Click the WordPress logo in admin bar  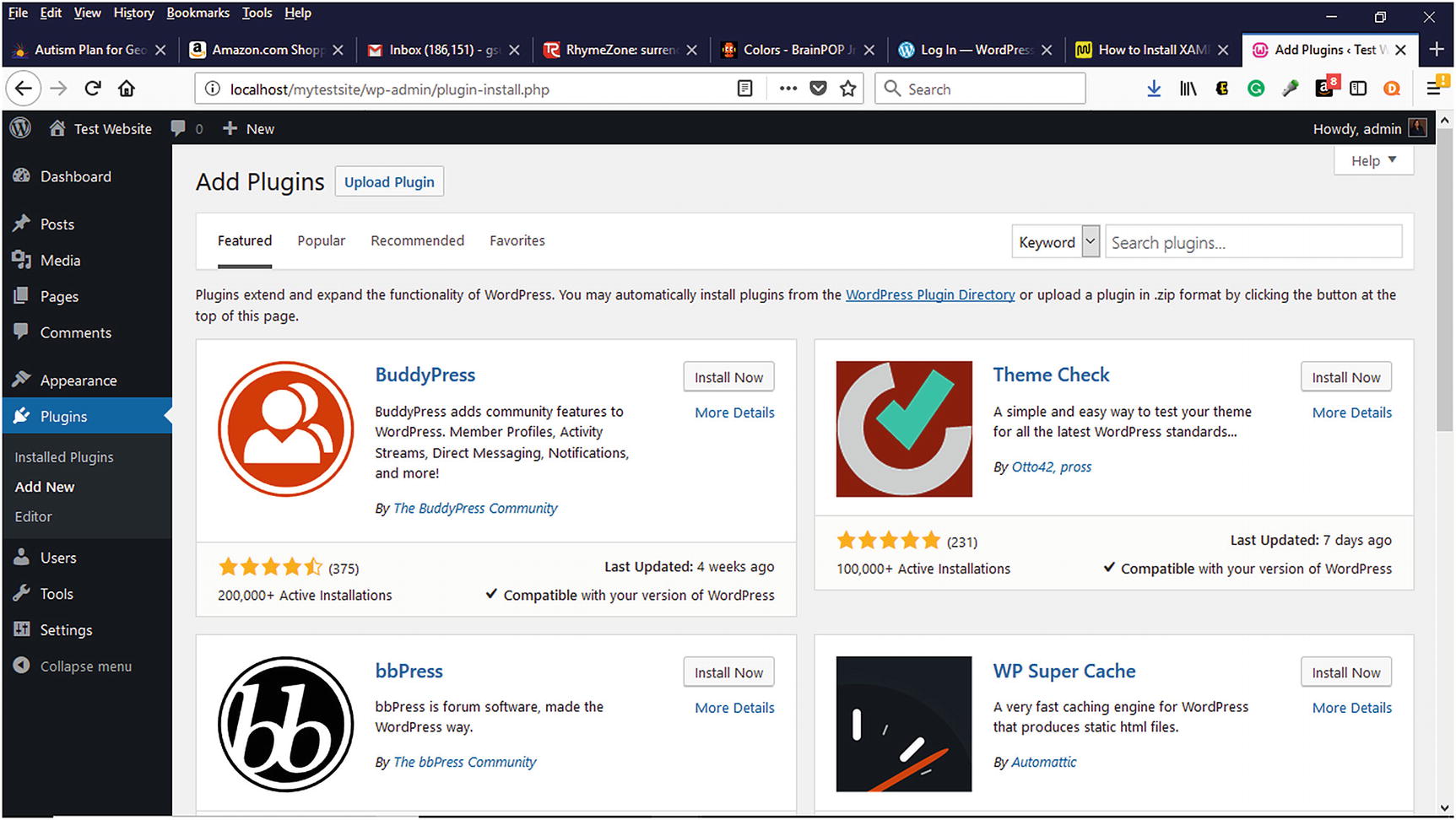(x=20, y=128)
